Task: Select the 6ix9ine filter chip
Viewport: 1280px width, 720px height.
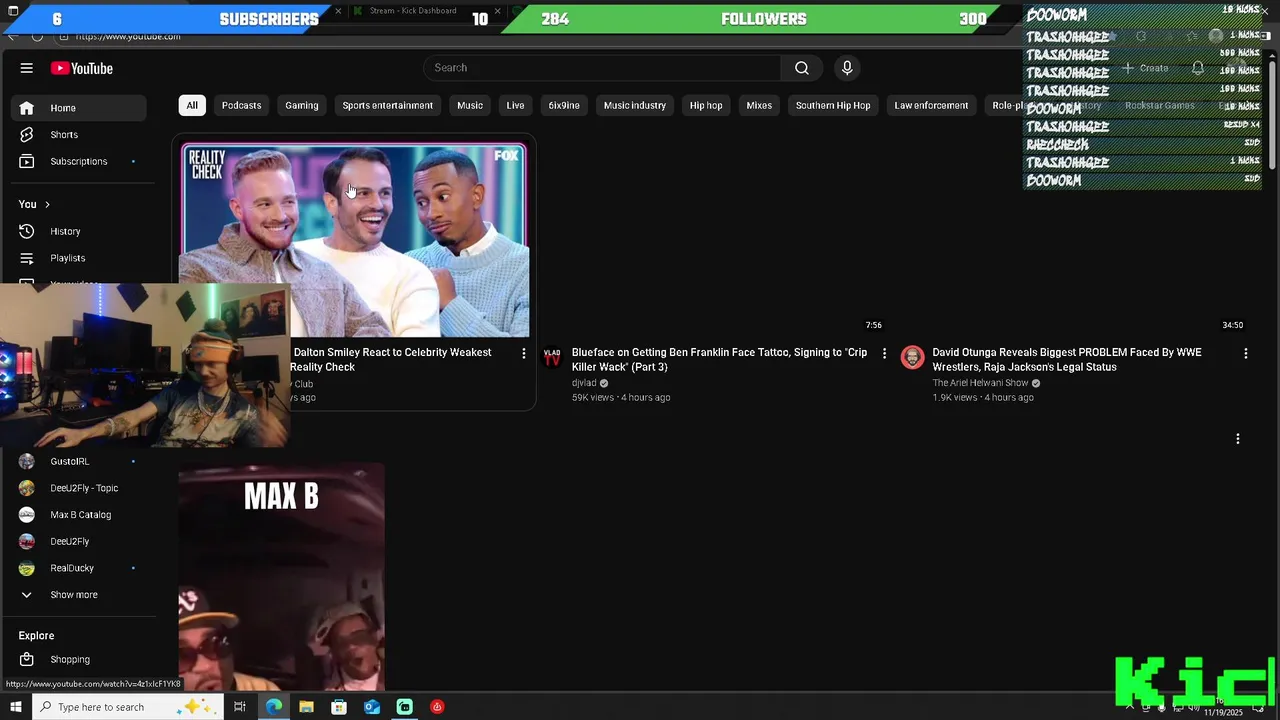Action: tap(564, 105)
